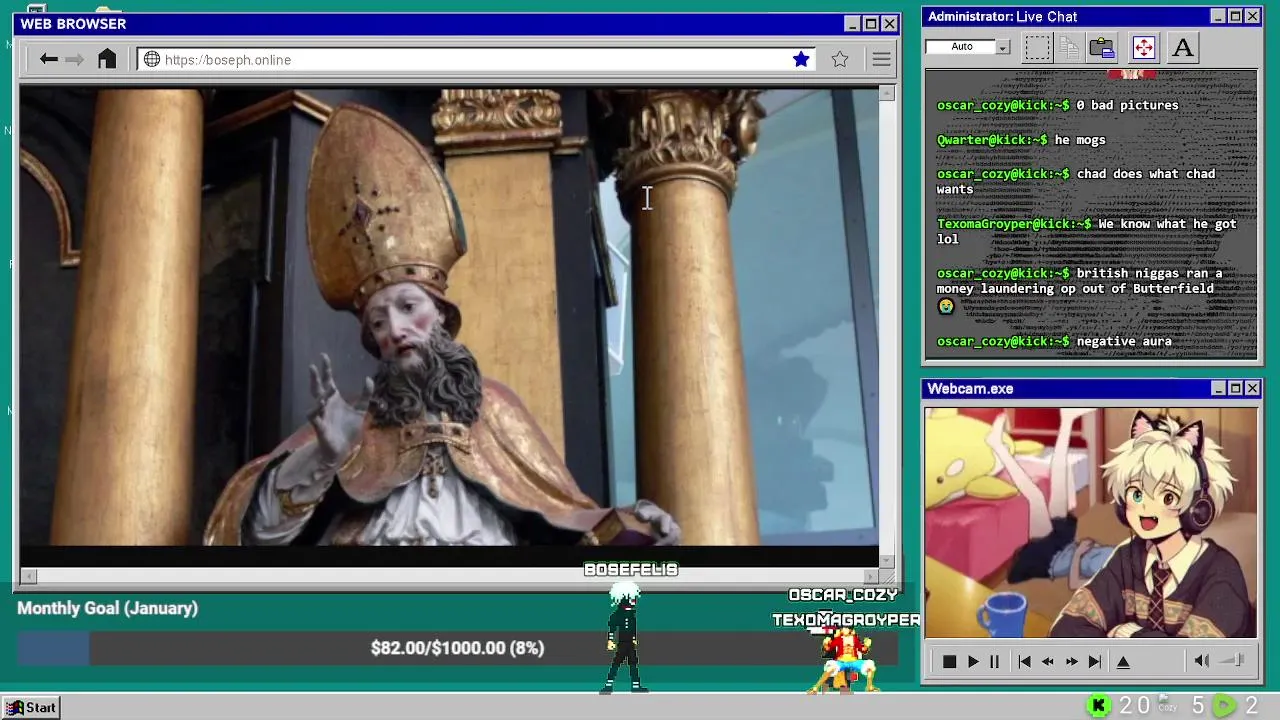Click the globe icon beside the URL
This screenshot has height=720, width=1280.
(x=152, y=60)
